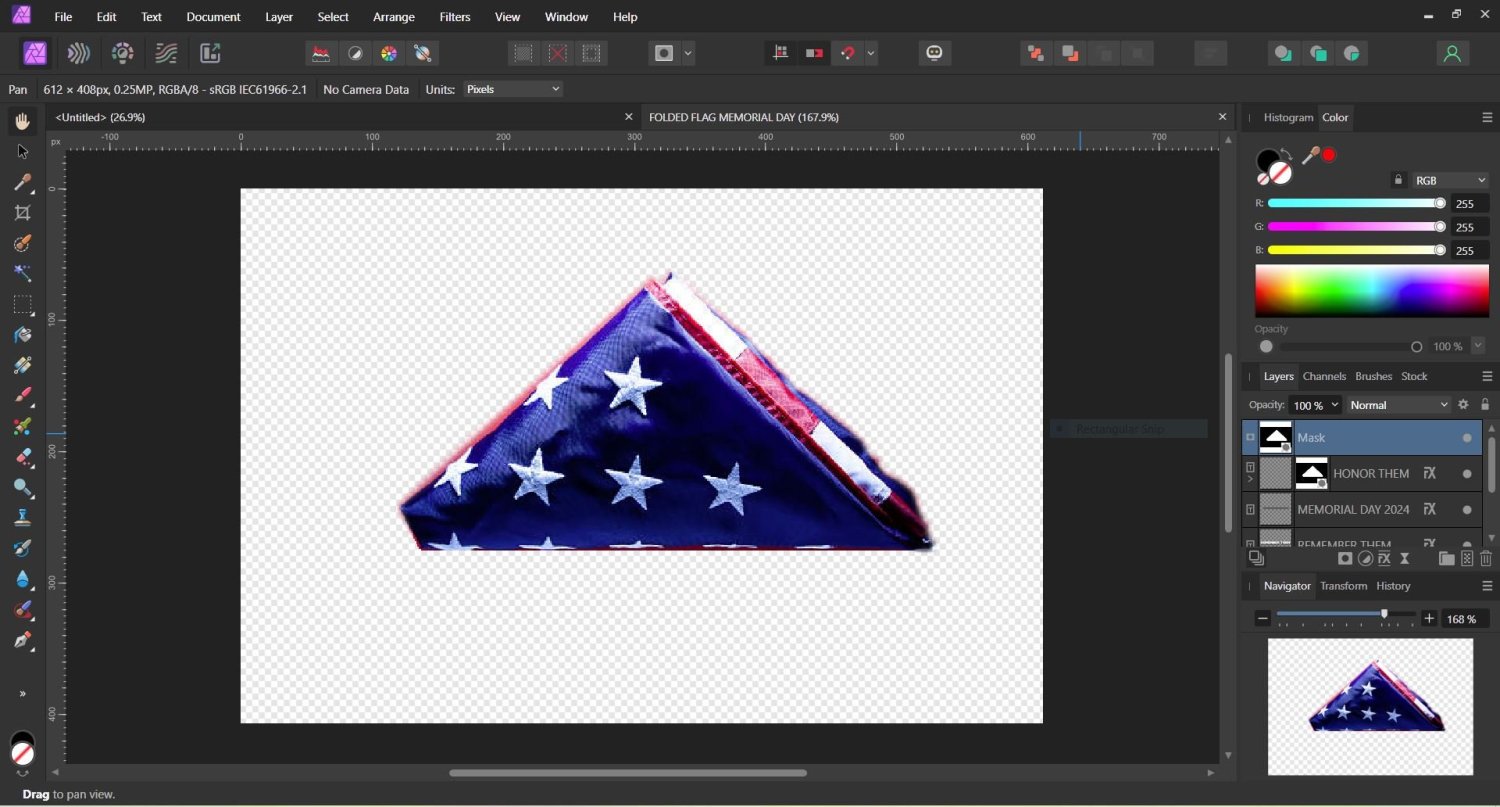Screen dimensions: 1500x807
Task: Switch to the FOLDED FLAG MEMORIAL DAY document
Action: pyautogui.click(x=743, y=117)
